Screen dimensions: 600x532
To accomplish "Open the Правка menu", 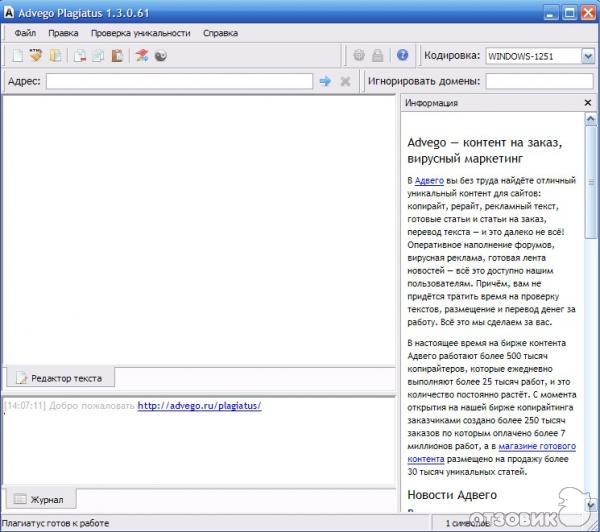I will (63, 33).
